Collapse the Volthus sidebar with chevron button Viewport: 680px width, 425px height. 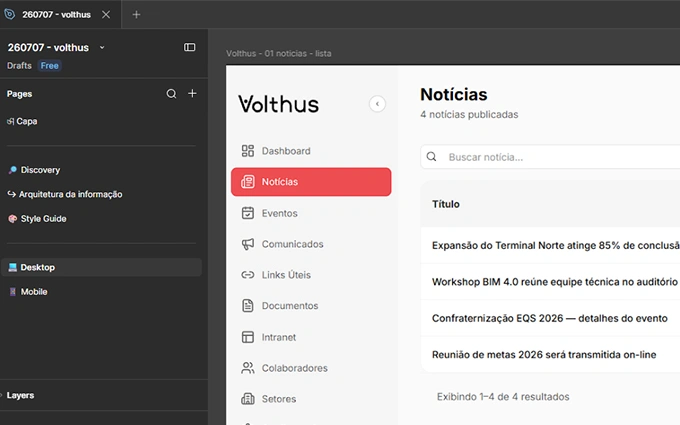pyautogui.click(x=377, y=104)
